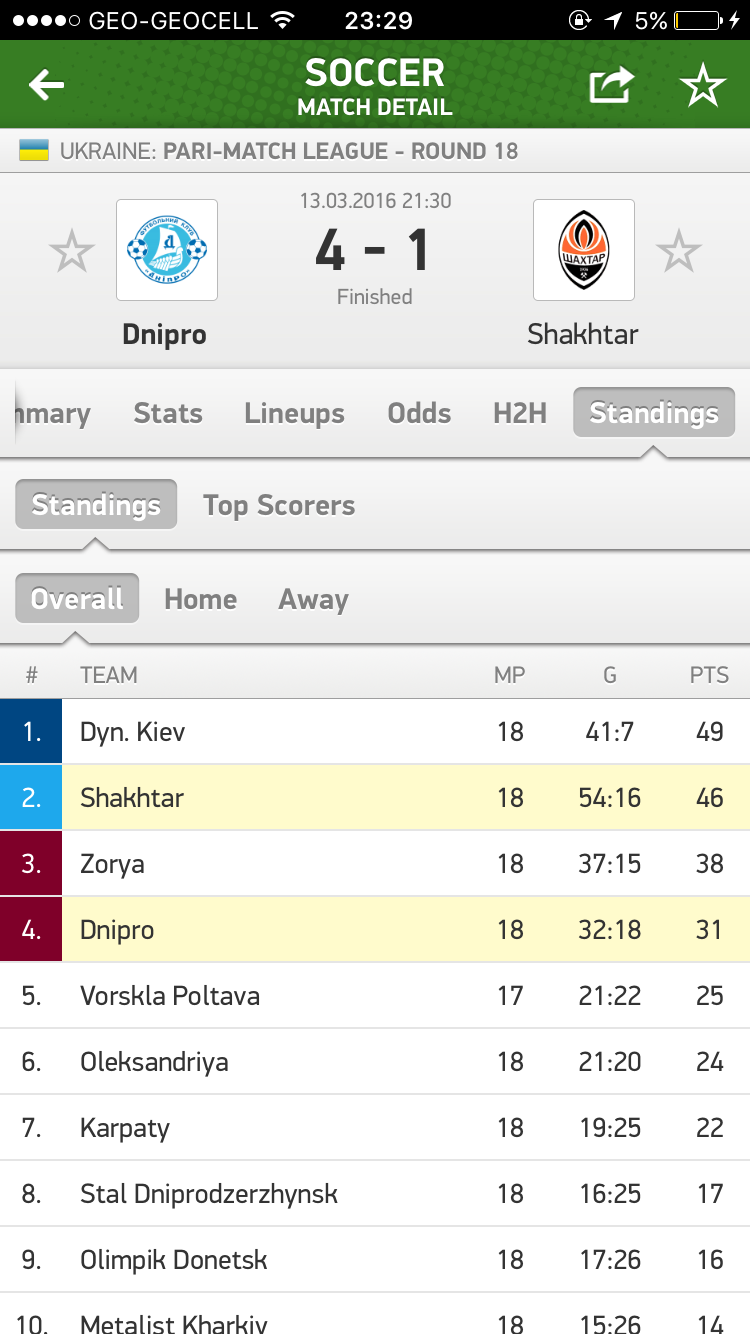The height and width of the screenshot is (1334, 750).
Task: Tap the back arrow icon
Action: pyautogui.click(x=46, y=86)
